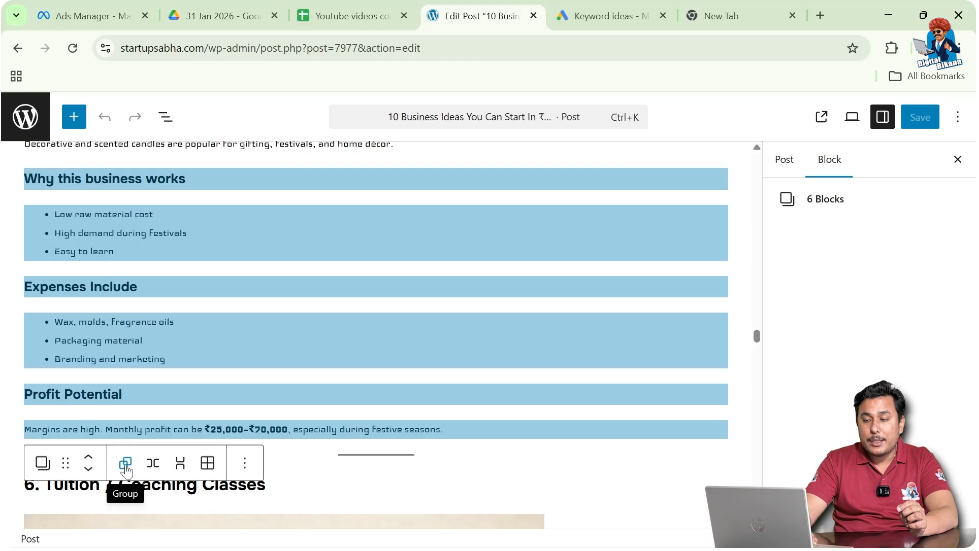Click the WordPress logo to view posts

[25, 117]
